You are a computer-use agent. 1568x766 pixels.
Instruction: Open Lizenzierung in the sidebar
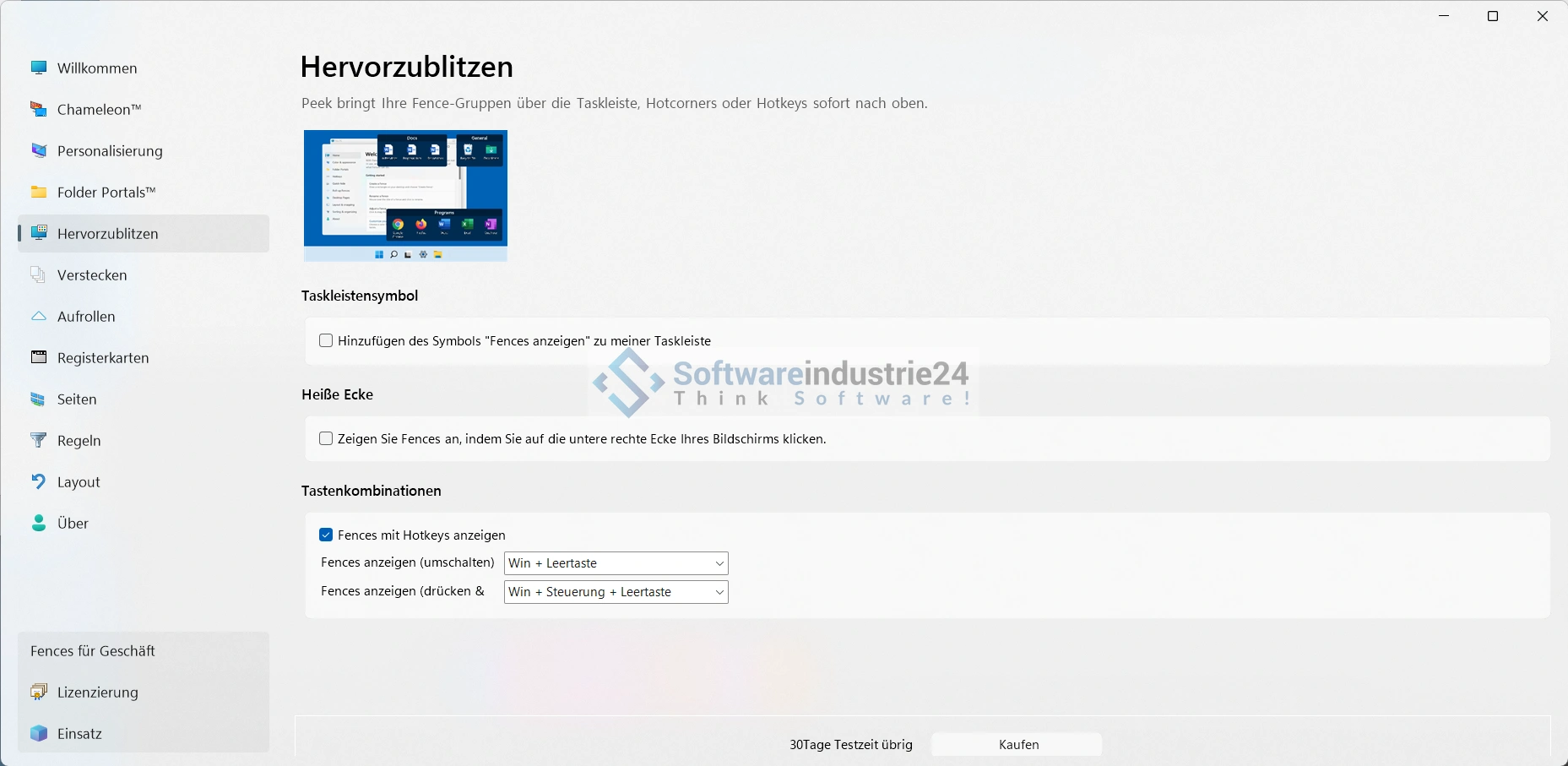(97, 693)
